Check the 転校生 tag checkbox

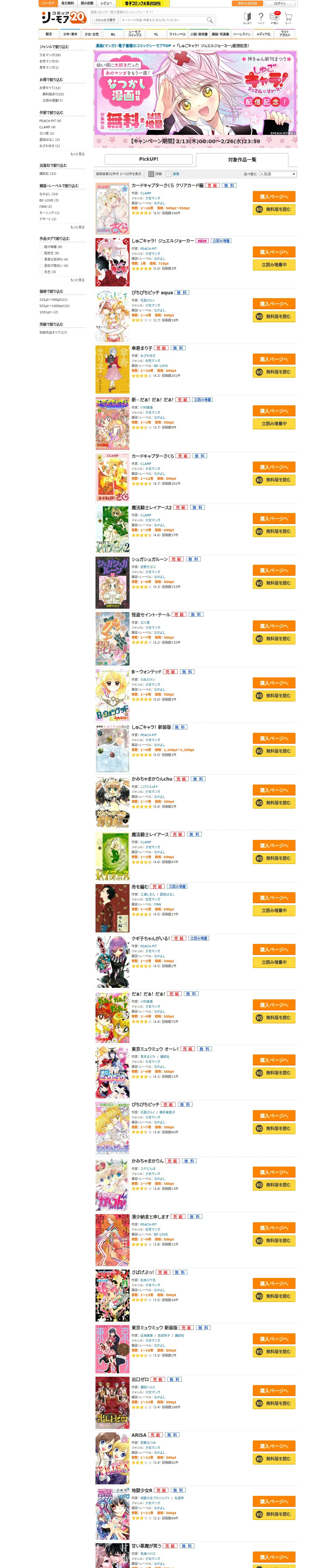point(41,253)
